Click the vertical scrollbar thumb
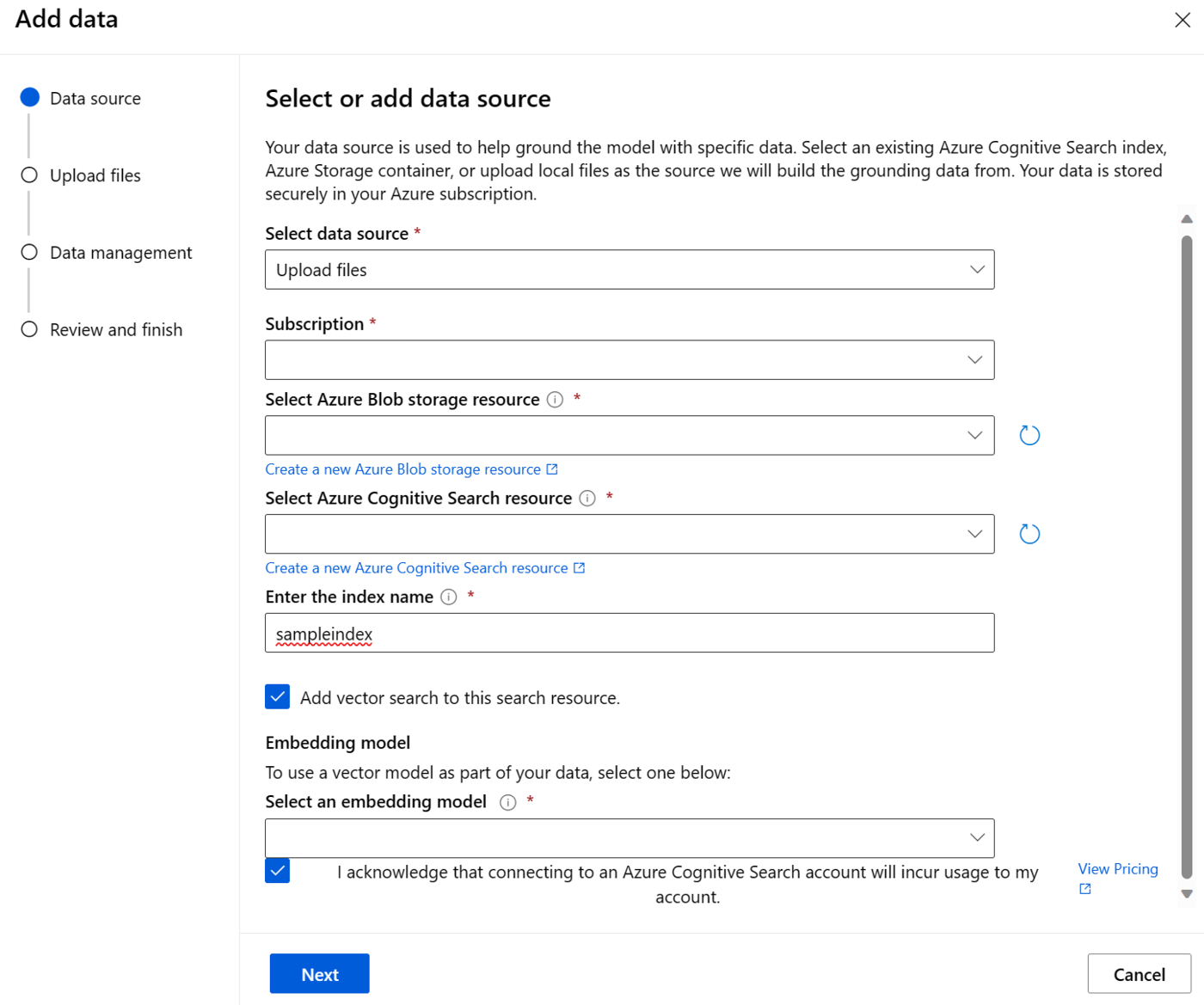This screenshot has width=1204, height=1005. click(x=1187, y=556)
